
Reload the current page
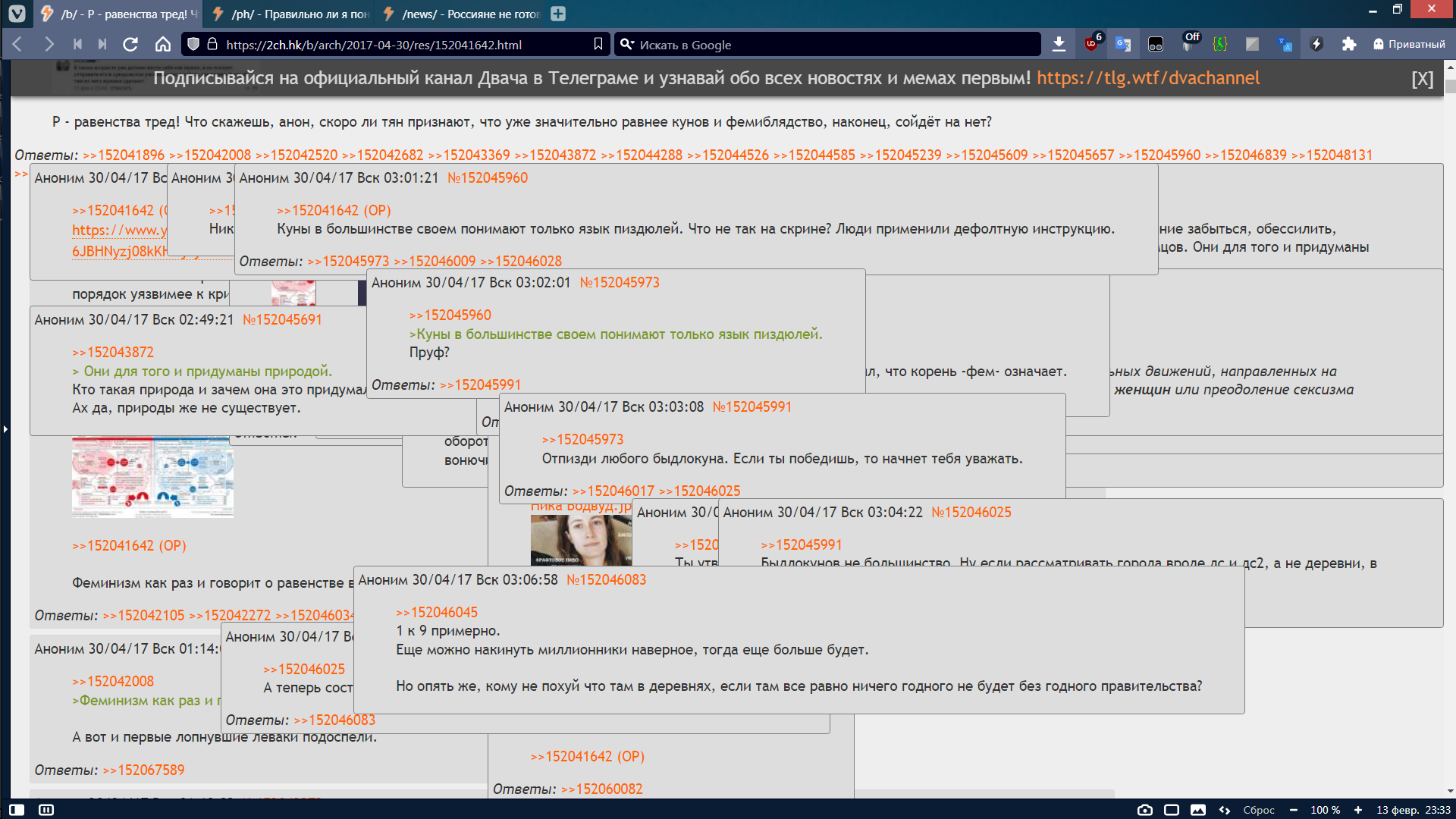click(130, 44)
